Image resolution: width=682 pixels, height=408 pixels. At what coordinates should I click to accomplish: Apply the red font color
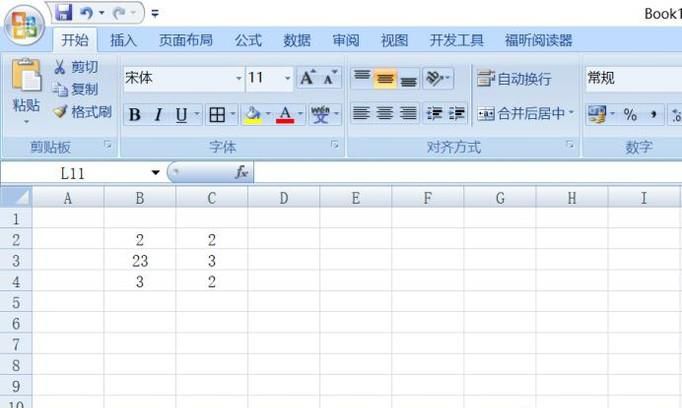coord(285,115)
